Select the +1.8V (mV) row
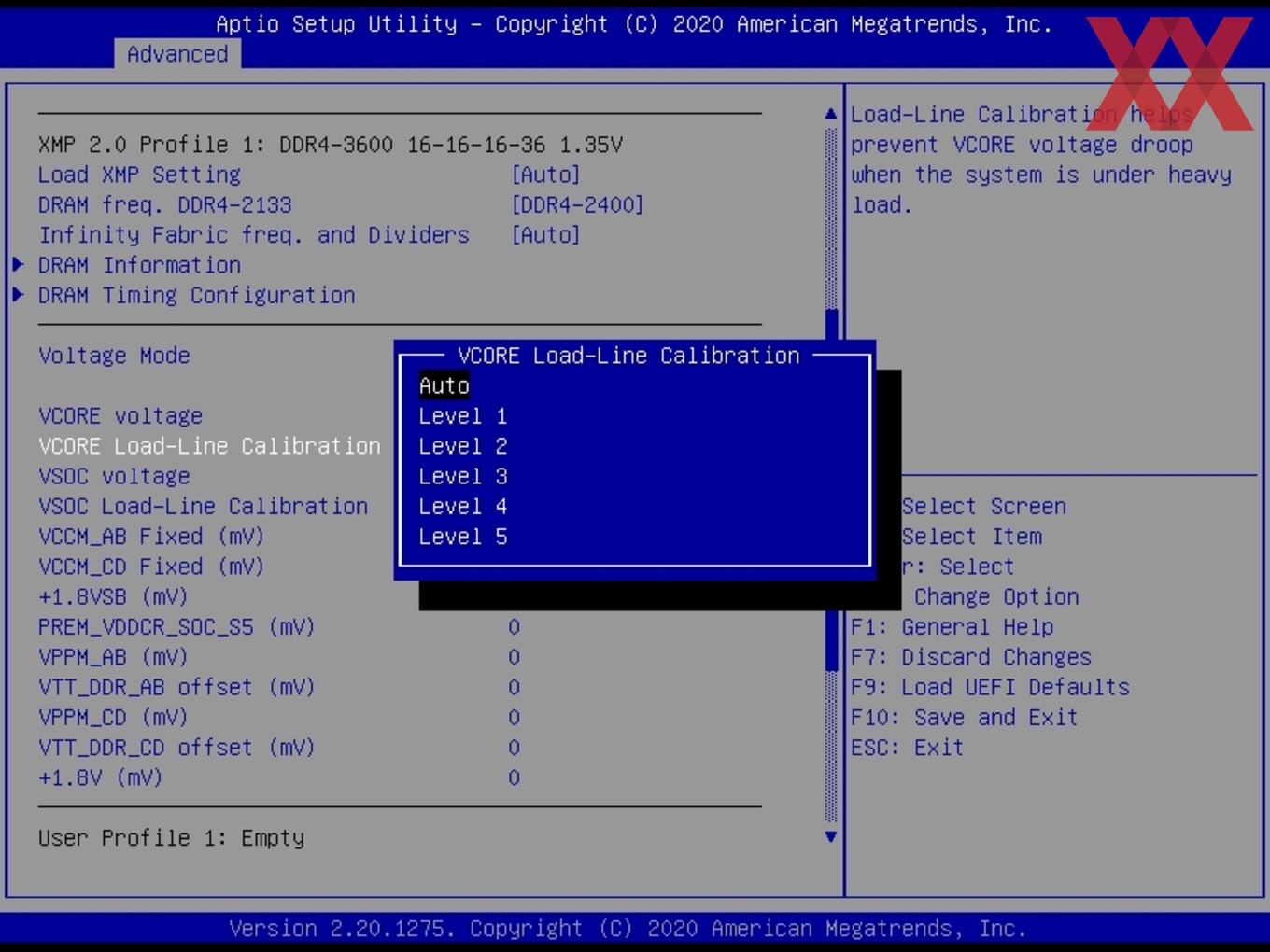The image size is (1270, 952). pos(100,777)
